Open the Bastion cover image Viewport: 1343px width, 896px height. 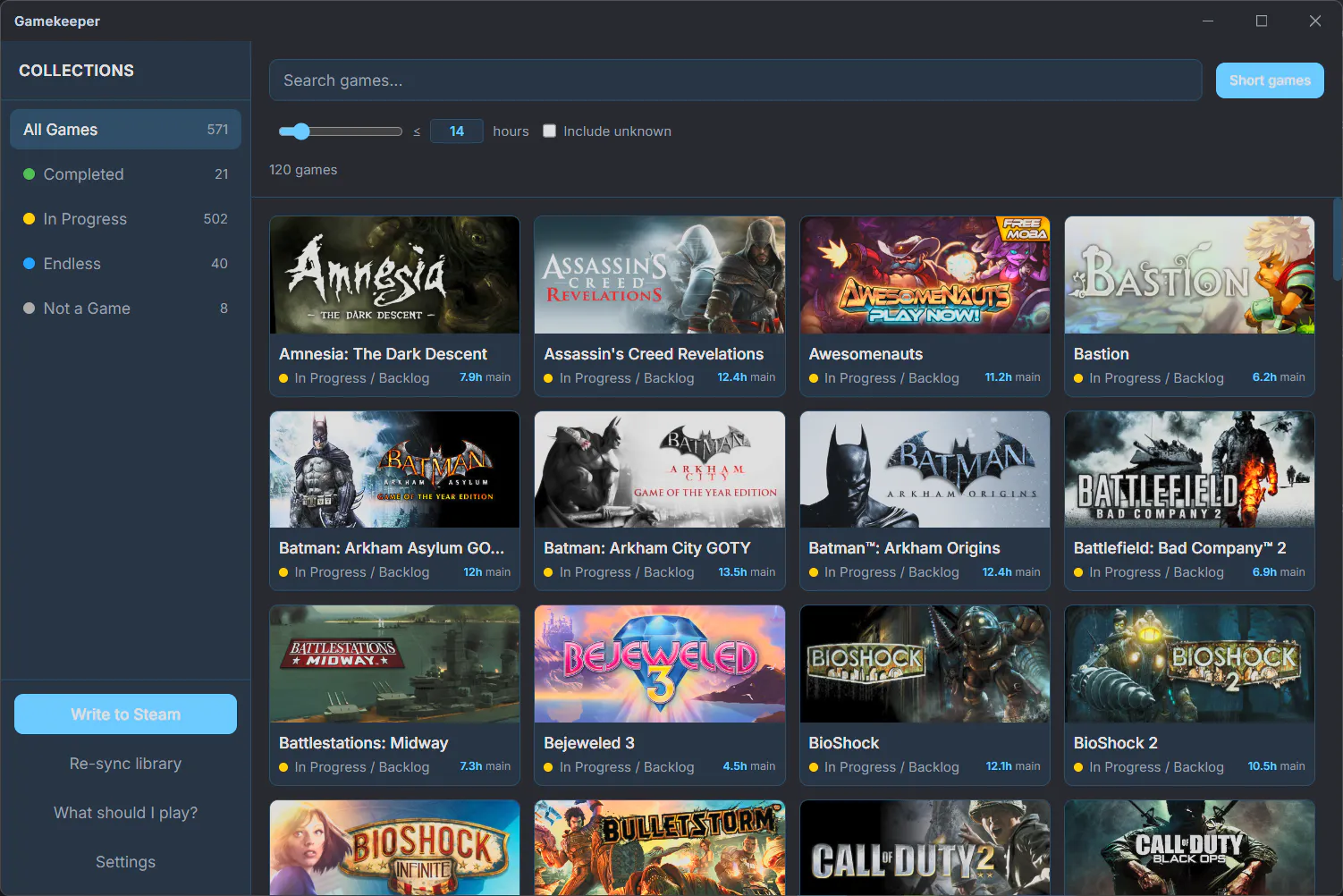1189,275
